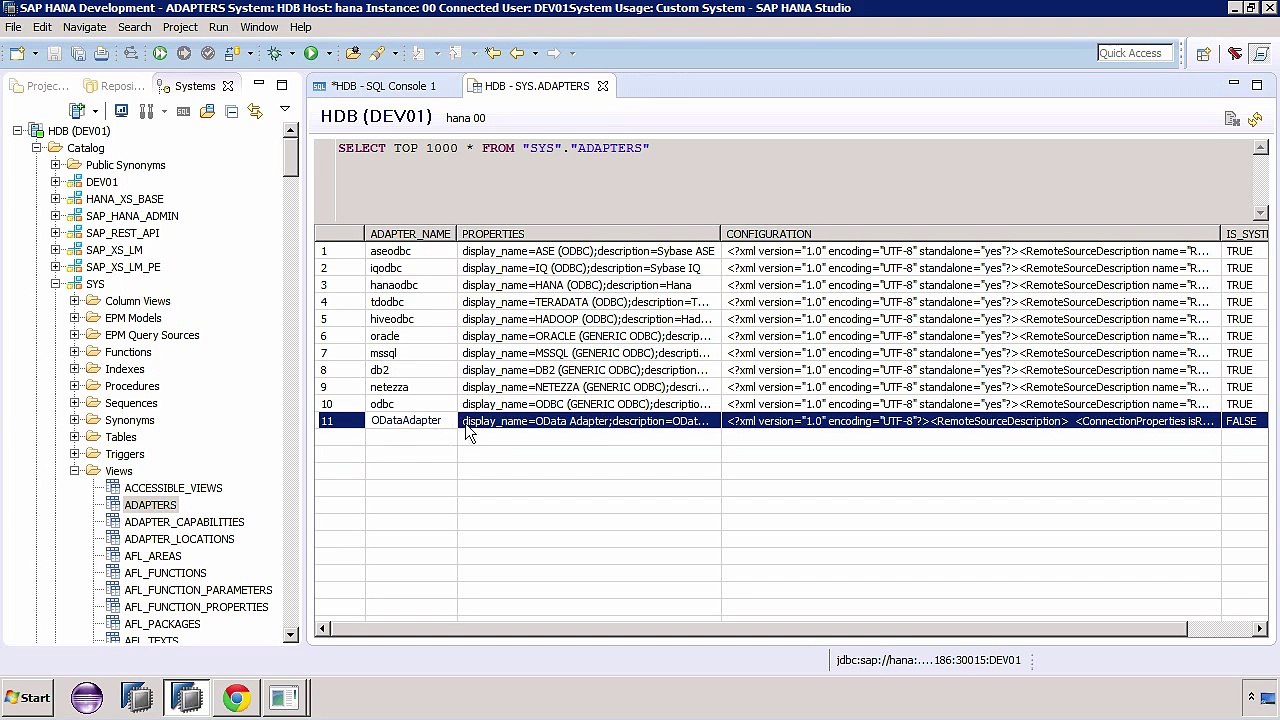This screenshot has width=1280, height=720.
Task: Open the Systems view menu triangle
Action: 284,109
